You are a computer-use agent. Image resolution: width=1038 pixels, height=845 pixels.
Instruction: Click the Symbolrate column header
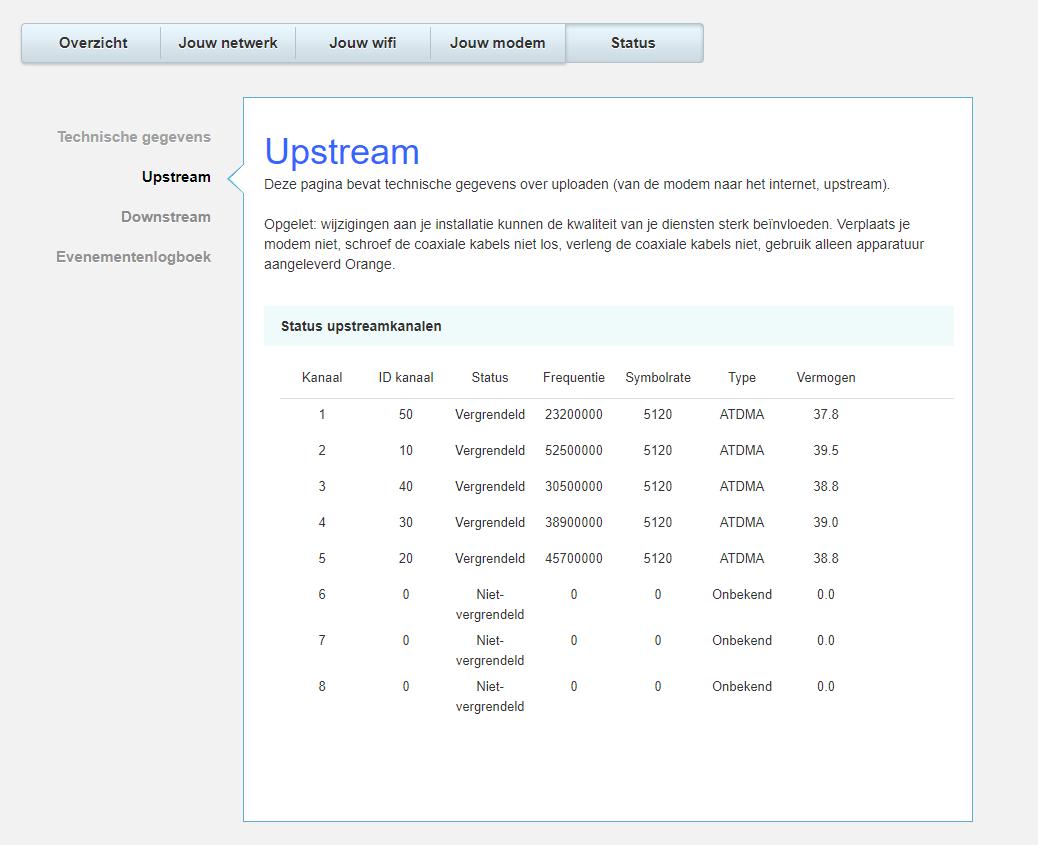click(658, 378)
